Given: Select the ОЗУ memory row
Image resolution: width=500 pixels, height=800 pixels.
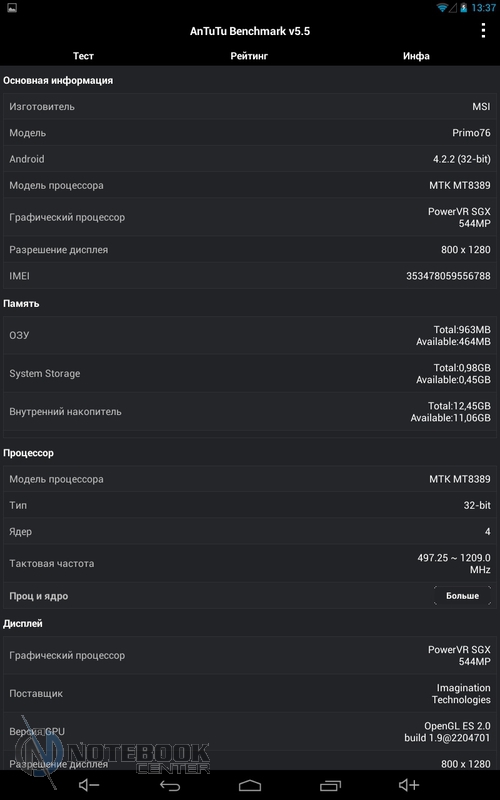Looking at the screenshot, I should pos(250,336).
